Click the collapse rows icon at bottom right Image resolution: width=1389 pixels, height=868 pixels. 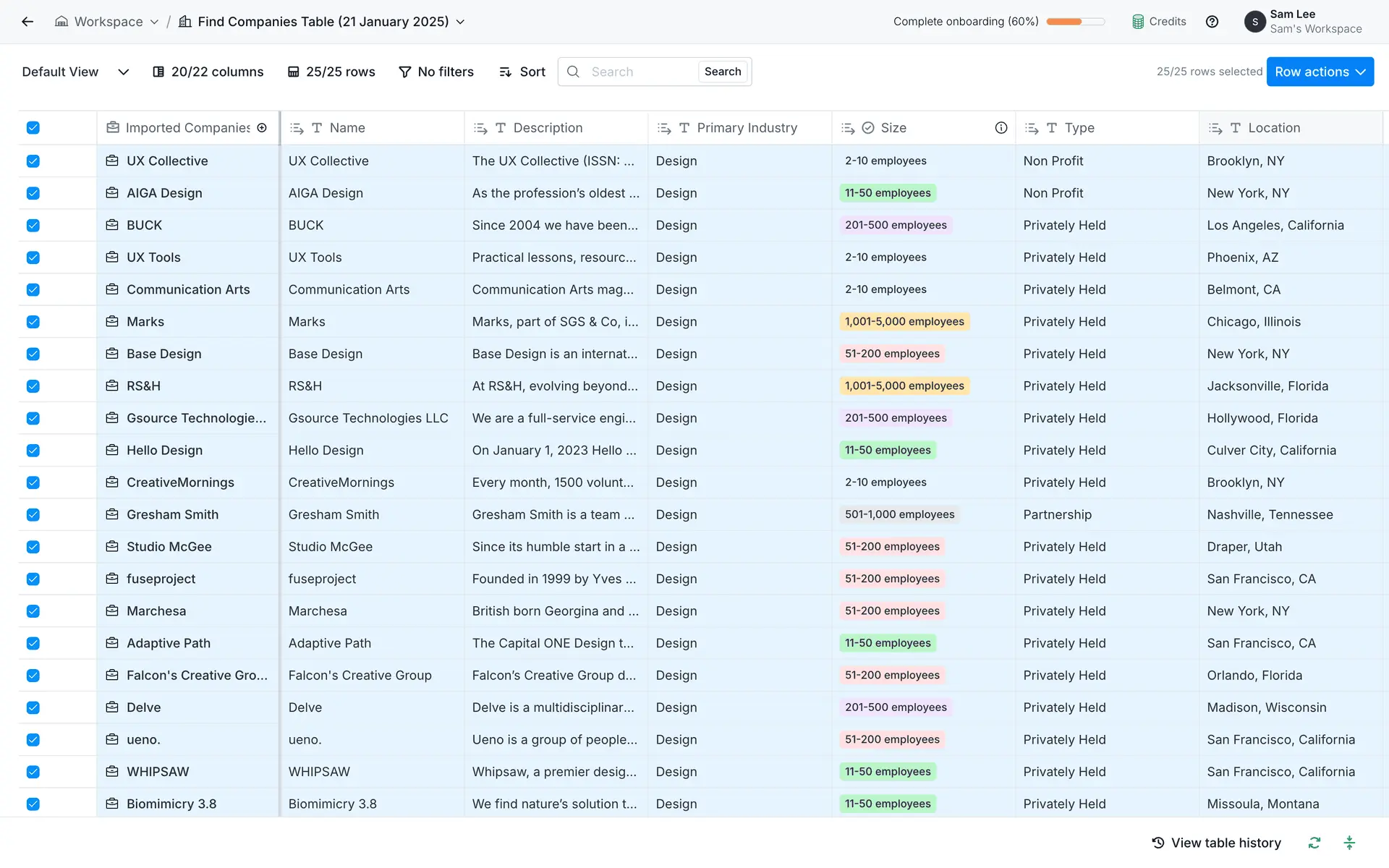pos(1349,843)
